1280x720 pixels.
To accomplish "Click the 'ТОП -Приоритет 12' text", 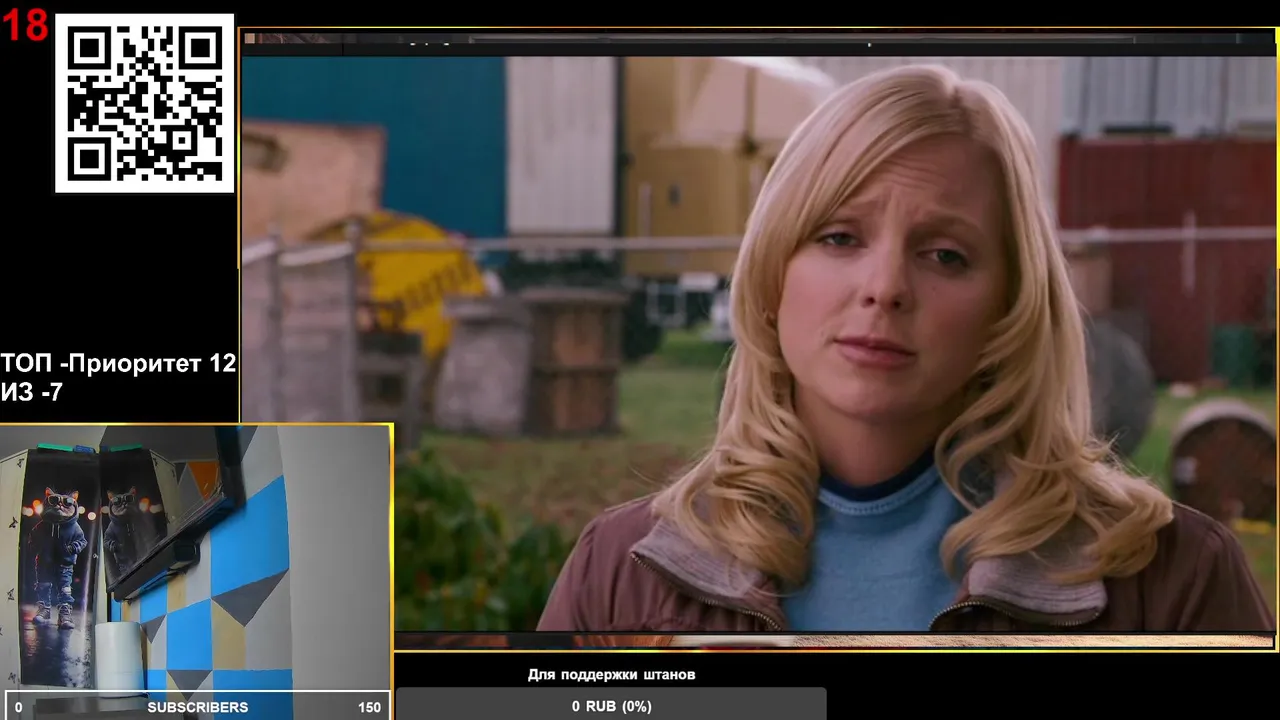I will pos(118,364).
